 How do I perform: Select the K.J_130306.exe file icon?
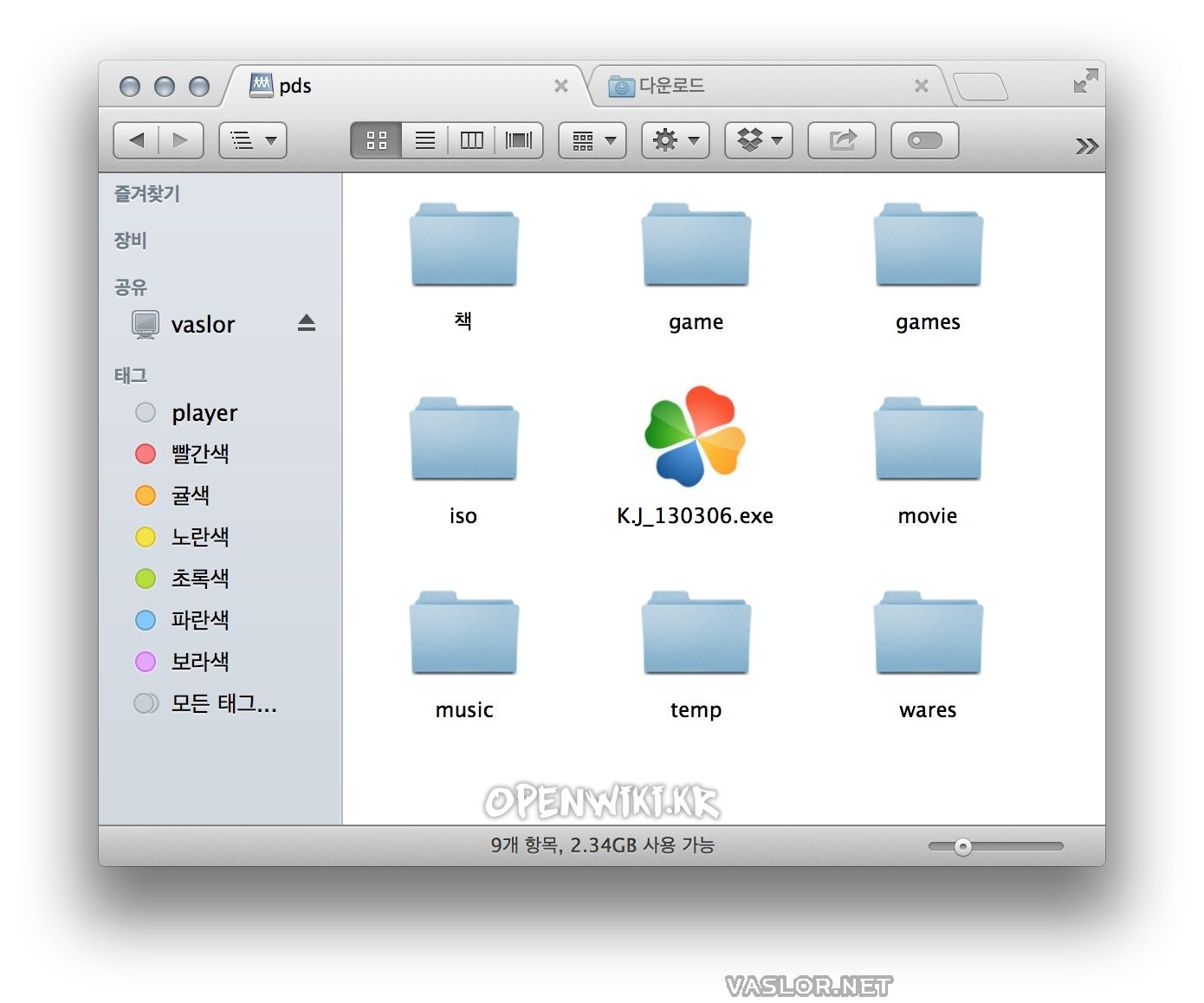coord(696,437)
